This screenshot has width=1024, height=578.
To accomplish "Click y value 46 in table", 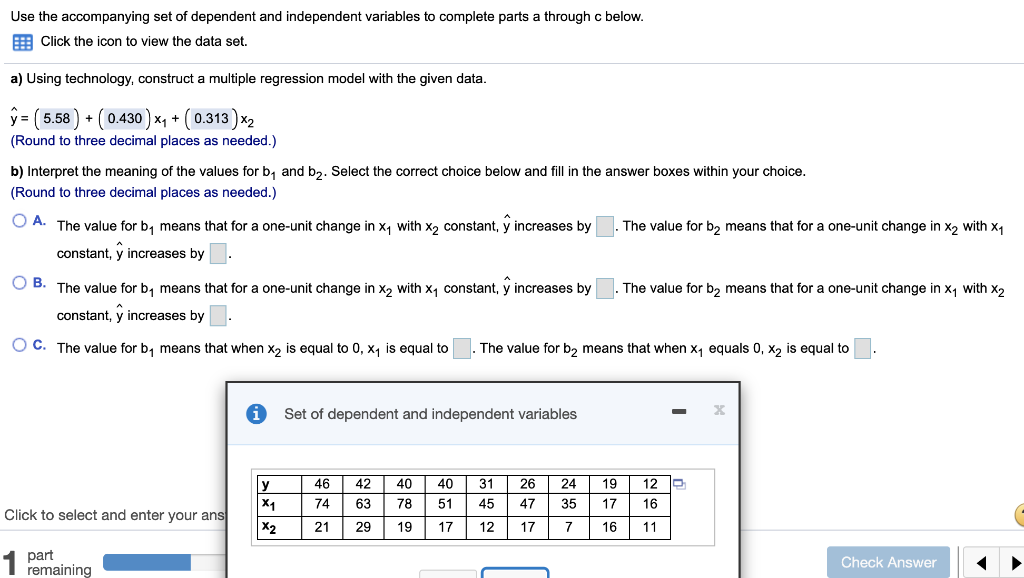I will (x=322, y=484).
